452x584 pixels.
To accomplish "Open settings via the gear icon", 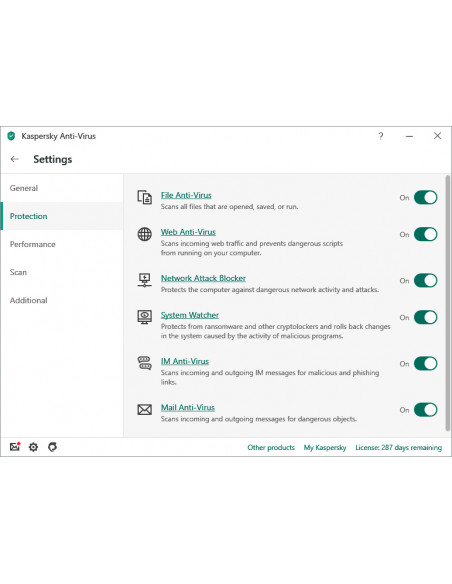I will 34,447.
